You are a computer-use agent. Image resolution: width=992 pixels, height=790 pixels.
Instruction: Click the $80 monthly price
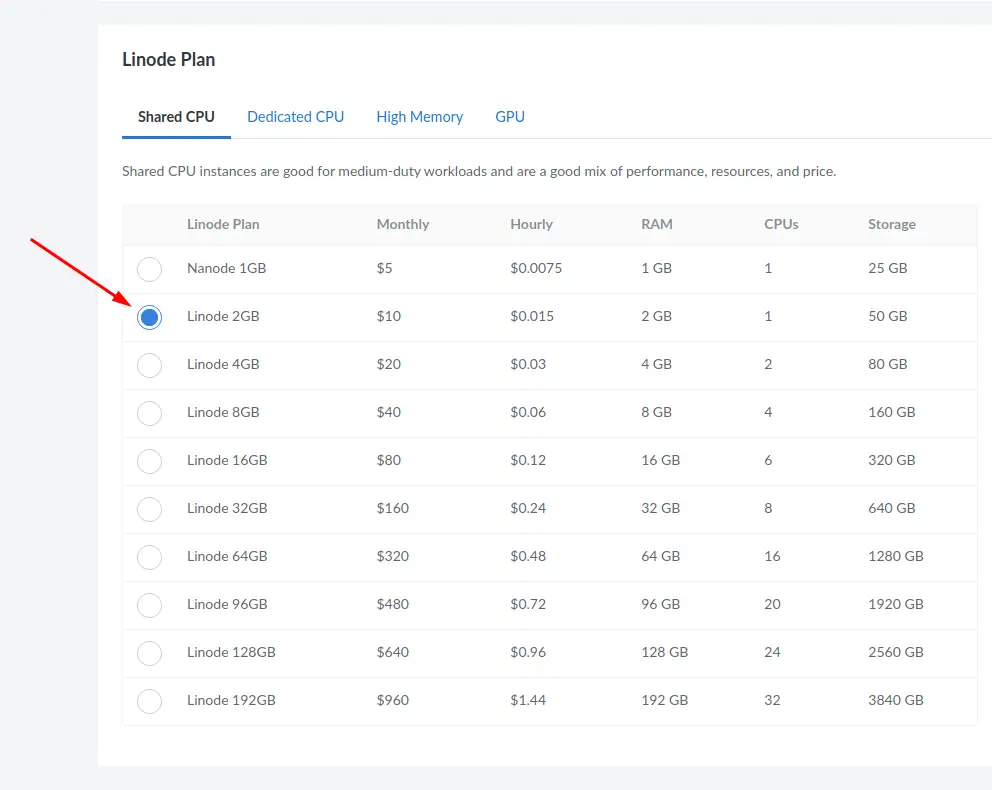pos(389,460)
